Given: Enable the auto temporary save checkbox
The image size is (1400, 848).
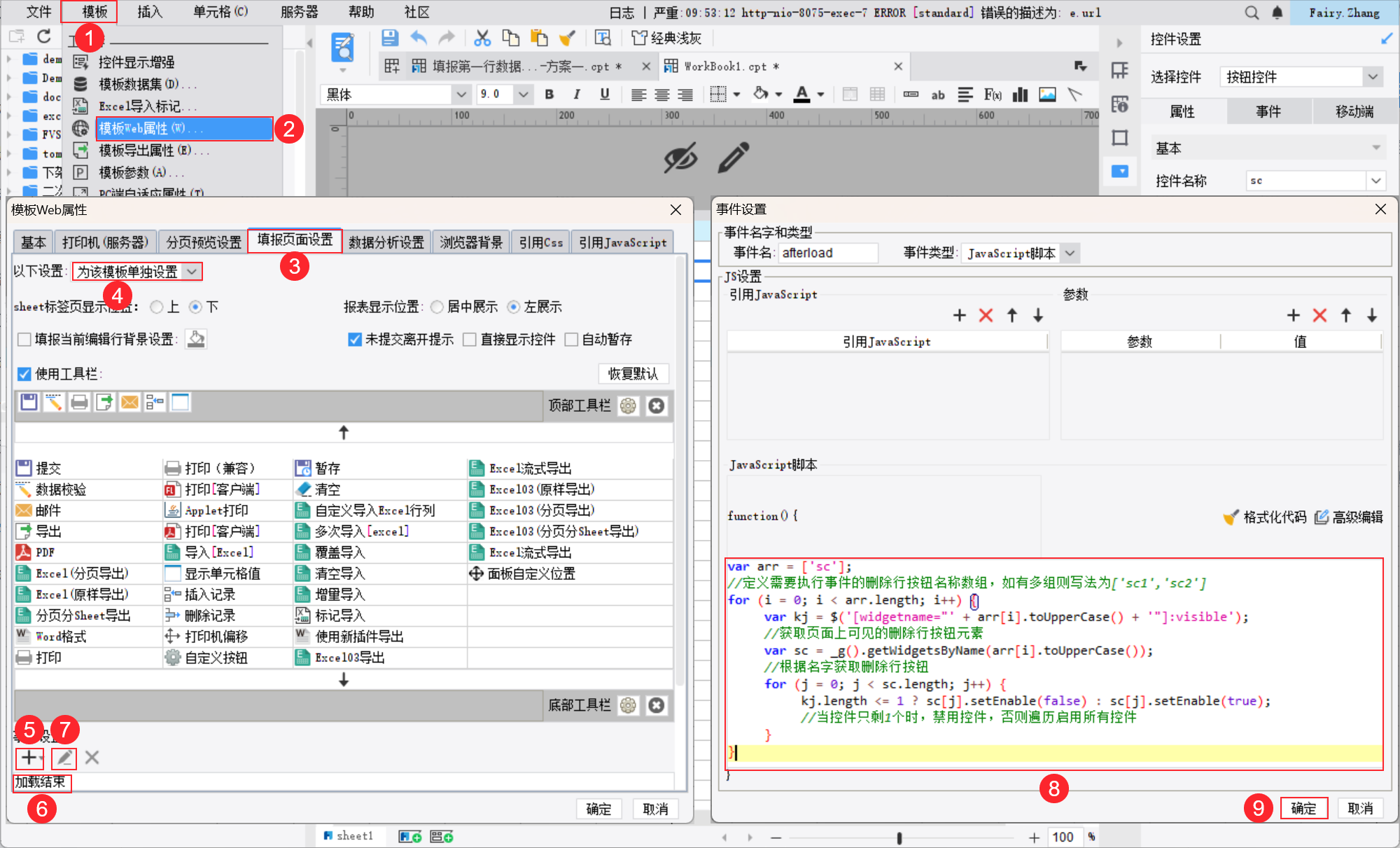Looking at the screenshot, I should click(572, 340).
